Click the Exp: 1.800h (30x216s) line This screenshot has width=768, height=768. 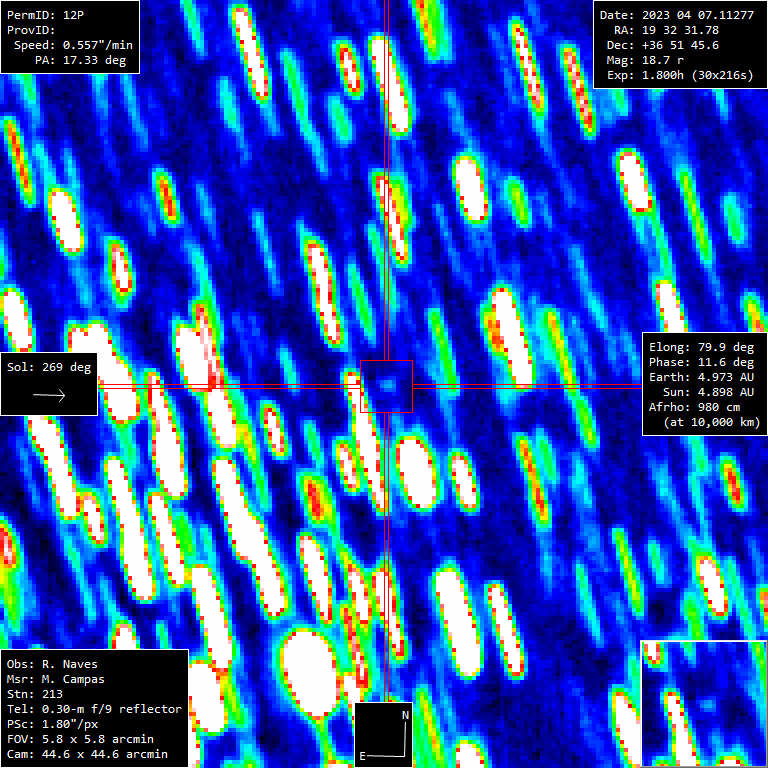pos(680,75)
